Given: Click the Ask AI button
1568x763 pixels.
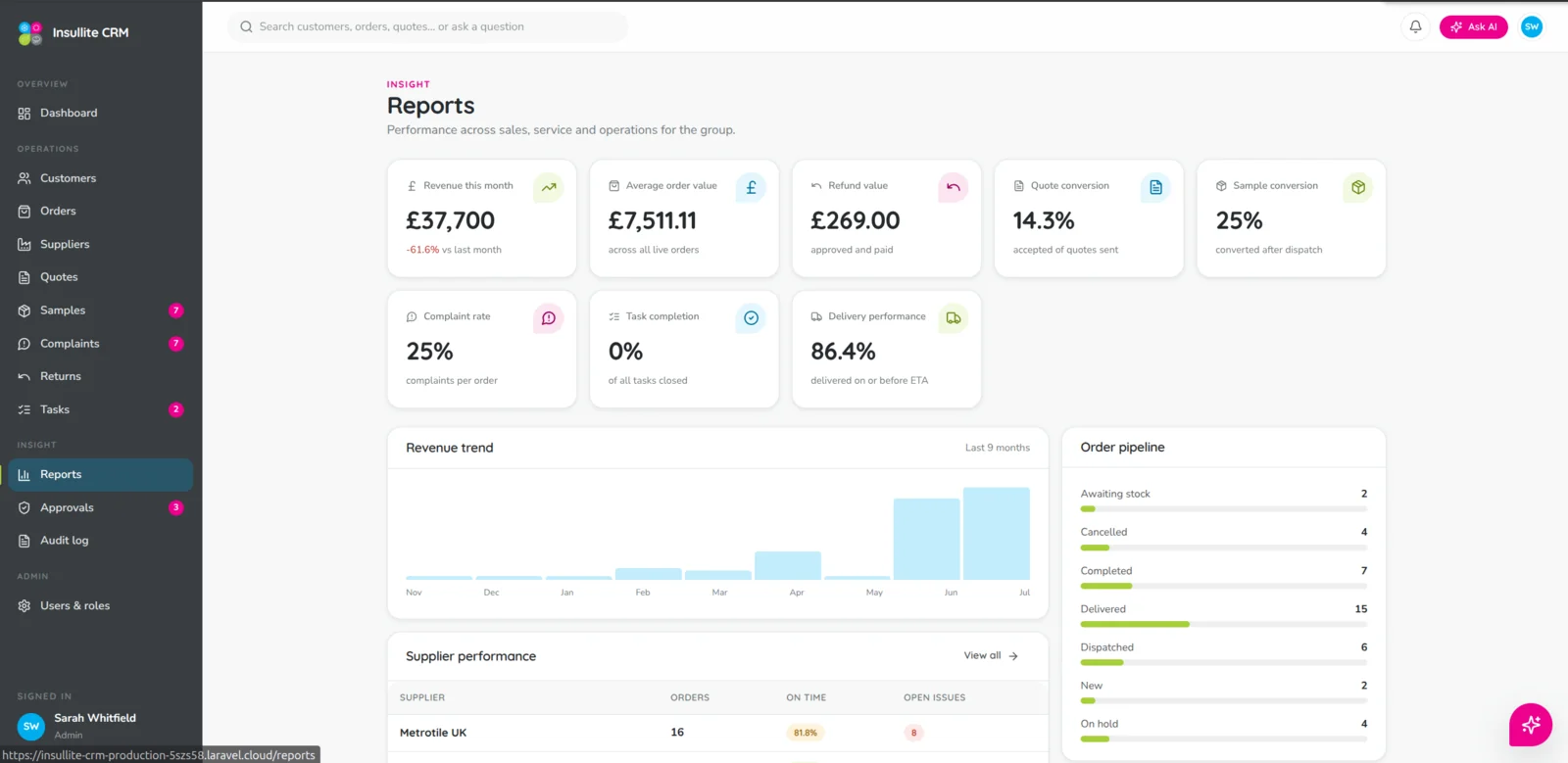Looking at the screenshot, I should pos(1473,26).
